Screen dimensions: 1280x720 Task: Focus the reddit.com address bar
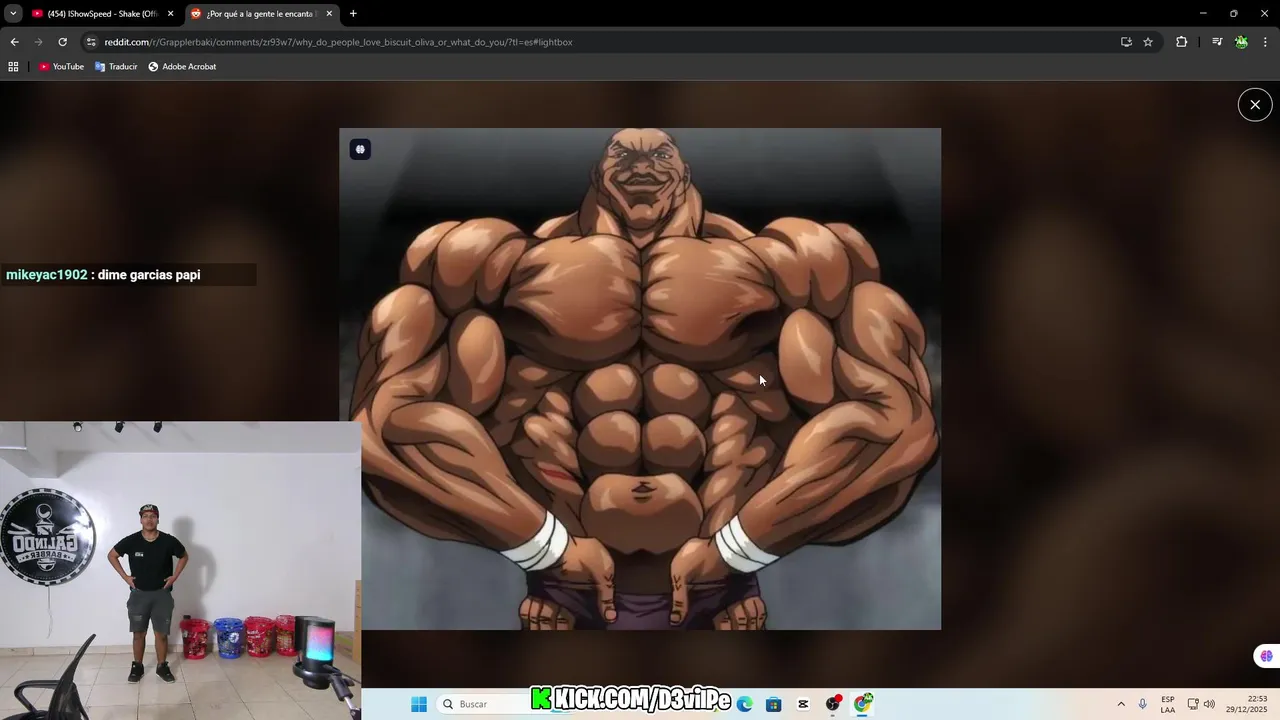pyautogui.click(x=600, y=42)
